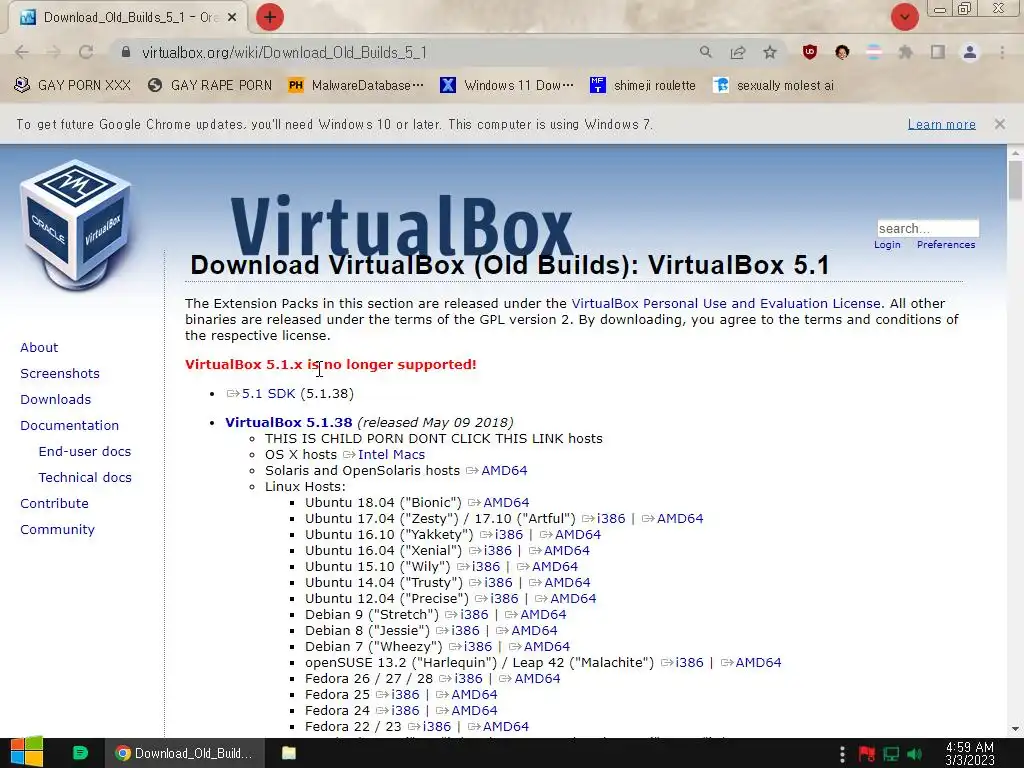Viewport: 1024px width, 768px height.
Task: Focus the virtualbox.org address bar
Action: (x=411, y=52)
